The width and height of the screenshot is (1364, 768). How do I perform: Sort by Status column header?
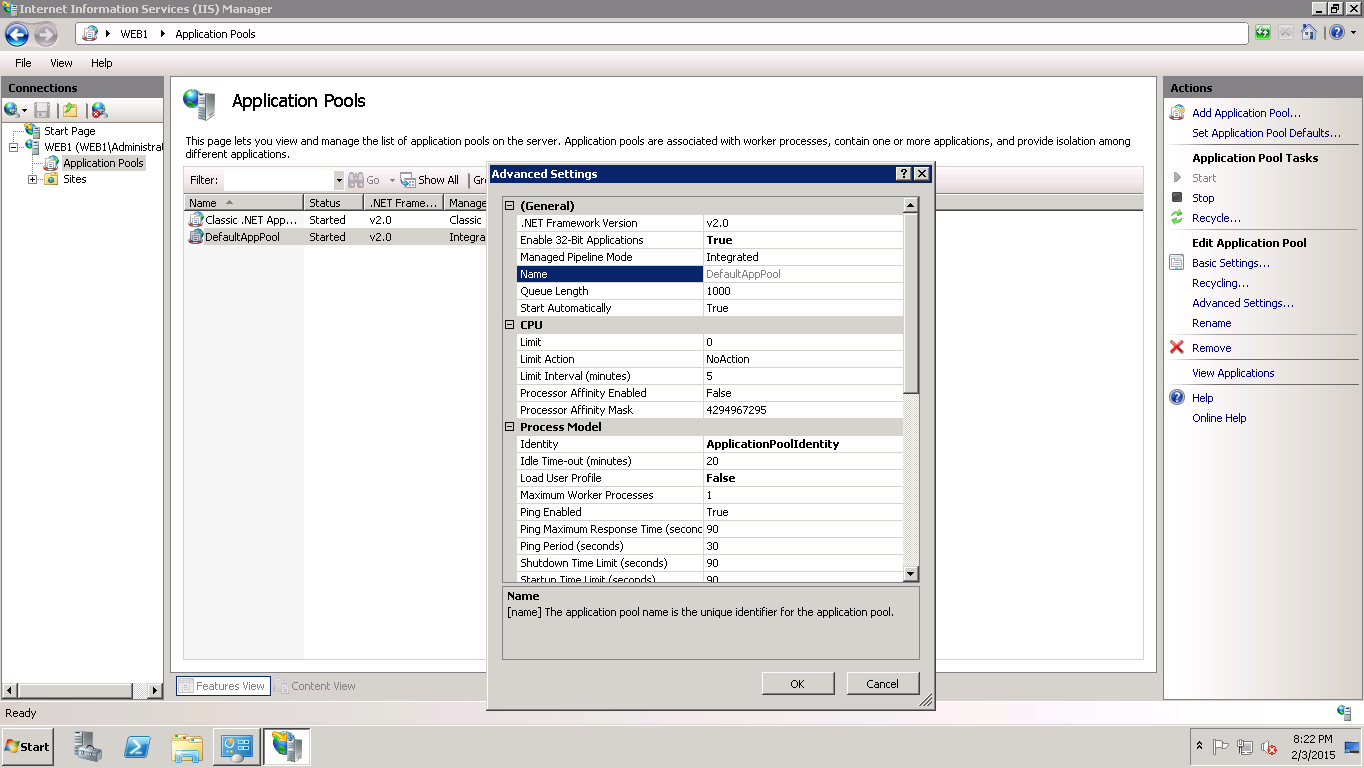pyautogui.click(x=334, y=203)
